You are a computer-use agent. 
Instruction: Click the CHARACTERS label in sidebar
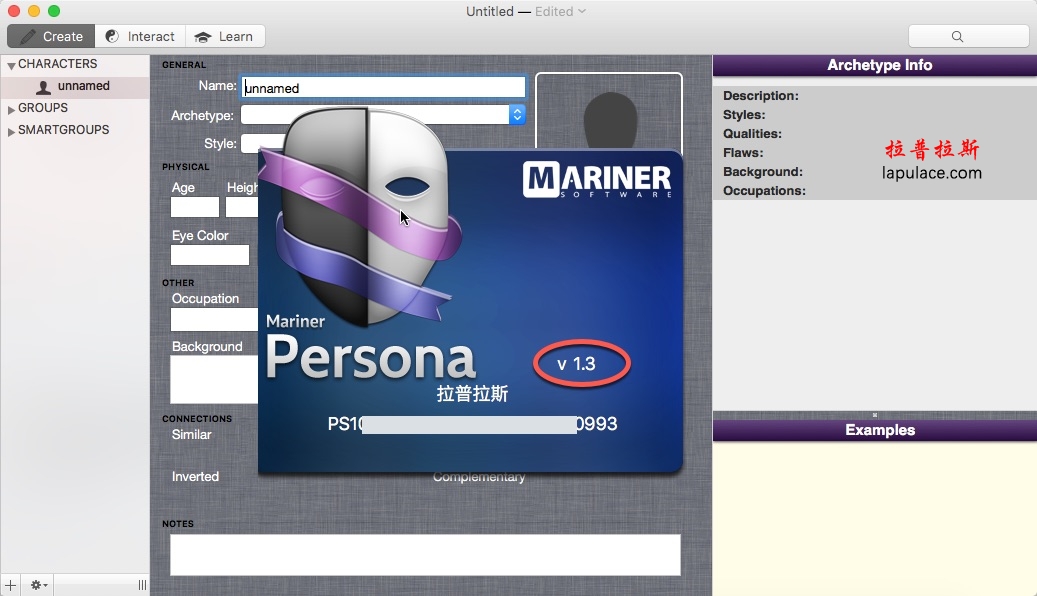tap(58, 64)
